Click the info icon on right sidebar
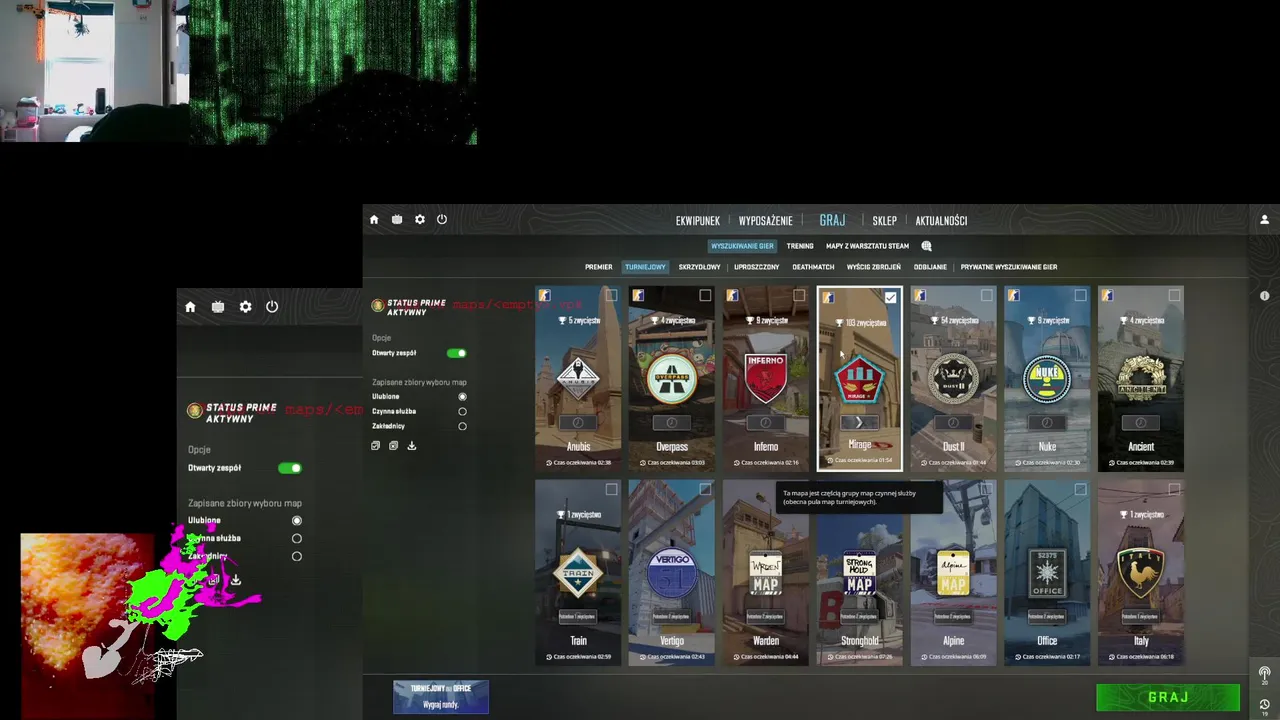 coord(1264,296)
